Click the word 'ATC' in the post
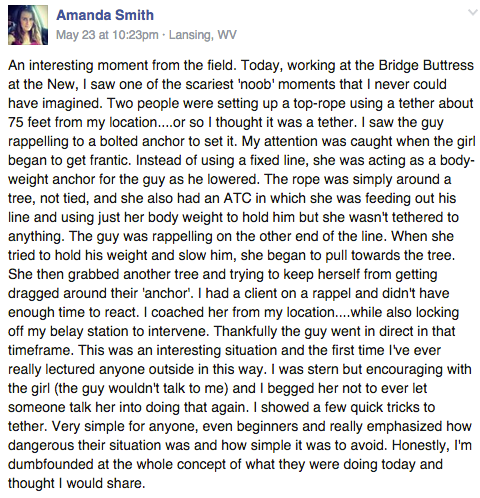 [237, 198]
